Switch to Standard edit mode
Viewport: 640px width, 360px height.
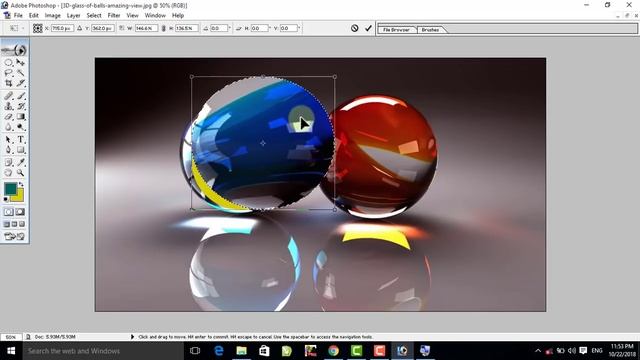(9, 212)
